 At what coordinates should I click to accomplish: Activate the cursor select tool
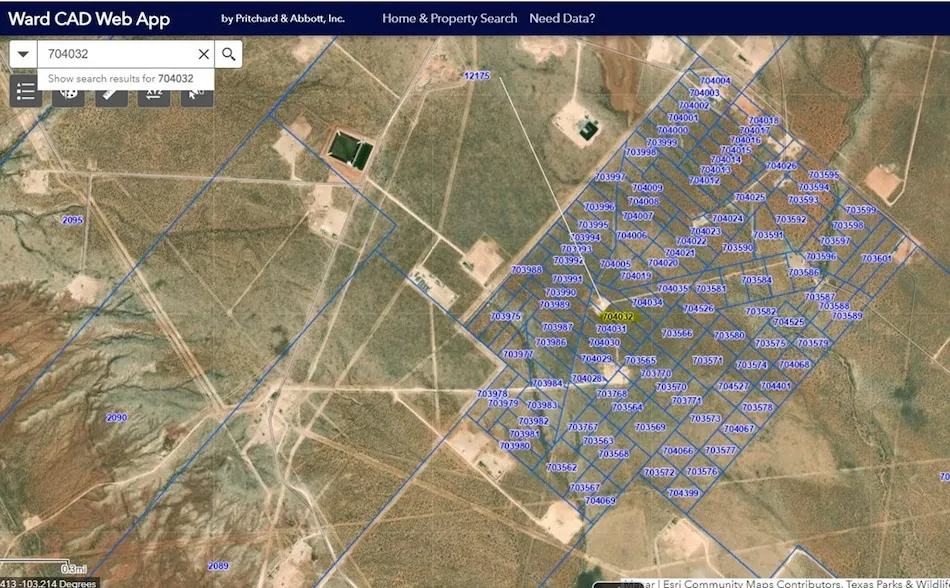coord(196,93)
